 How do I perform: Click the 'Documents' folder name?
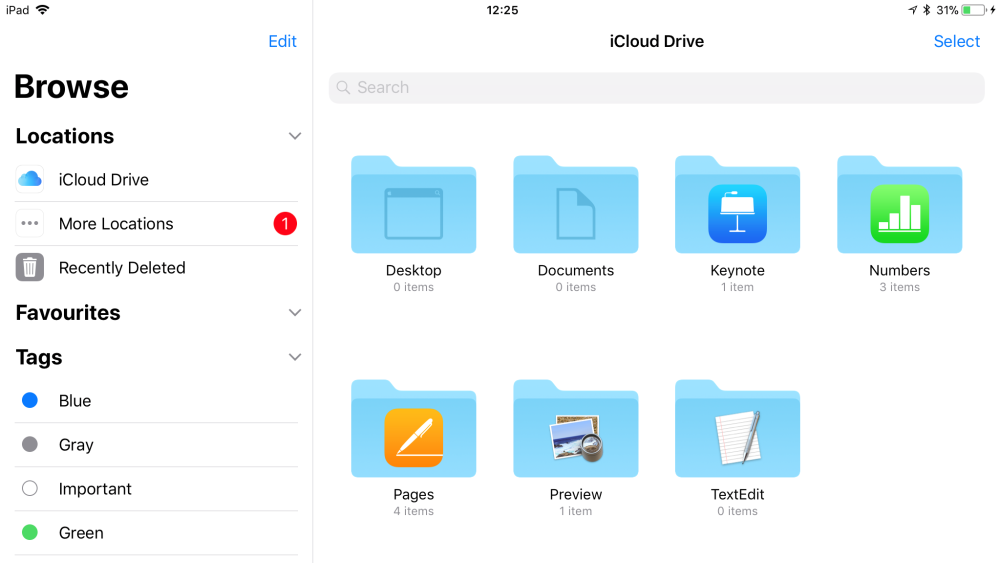tap(575, 270)
